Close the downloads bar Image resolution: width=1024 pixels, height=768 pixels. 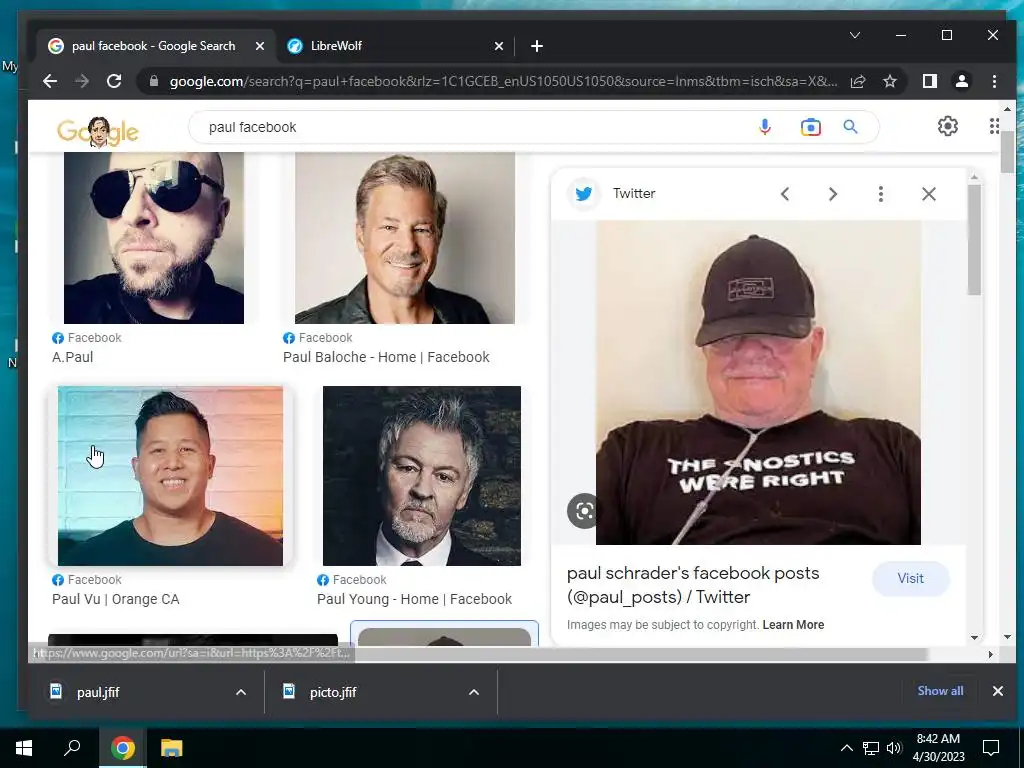click(998, 691)
